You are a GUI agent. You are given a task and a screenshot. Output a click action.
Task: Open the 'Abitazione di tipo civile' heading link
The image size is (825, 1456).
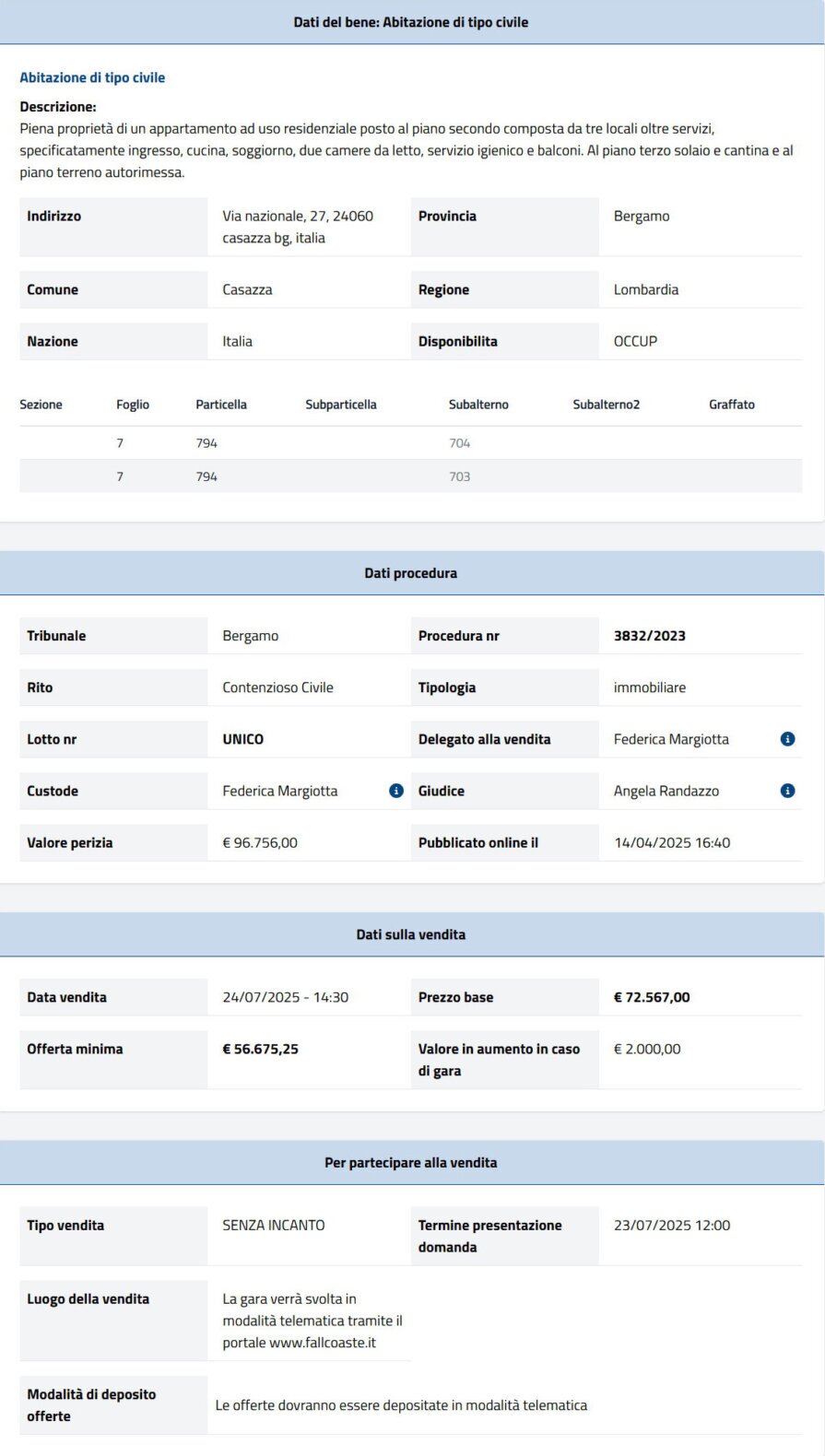click(92, 77)
